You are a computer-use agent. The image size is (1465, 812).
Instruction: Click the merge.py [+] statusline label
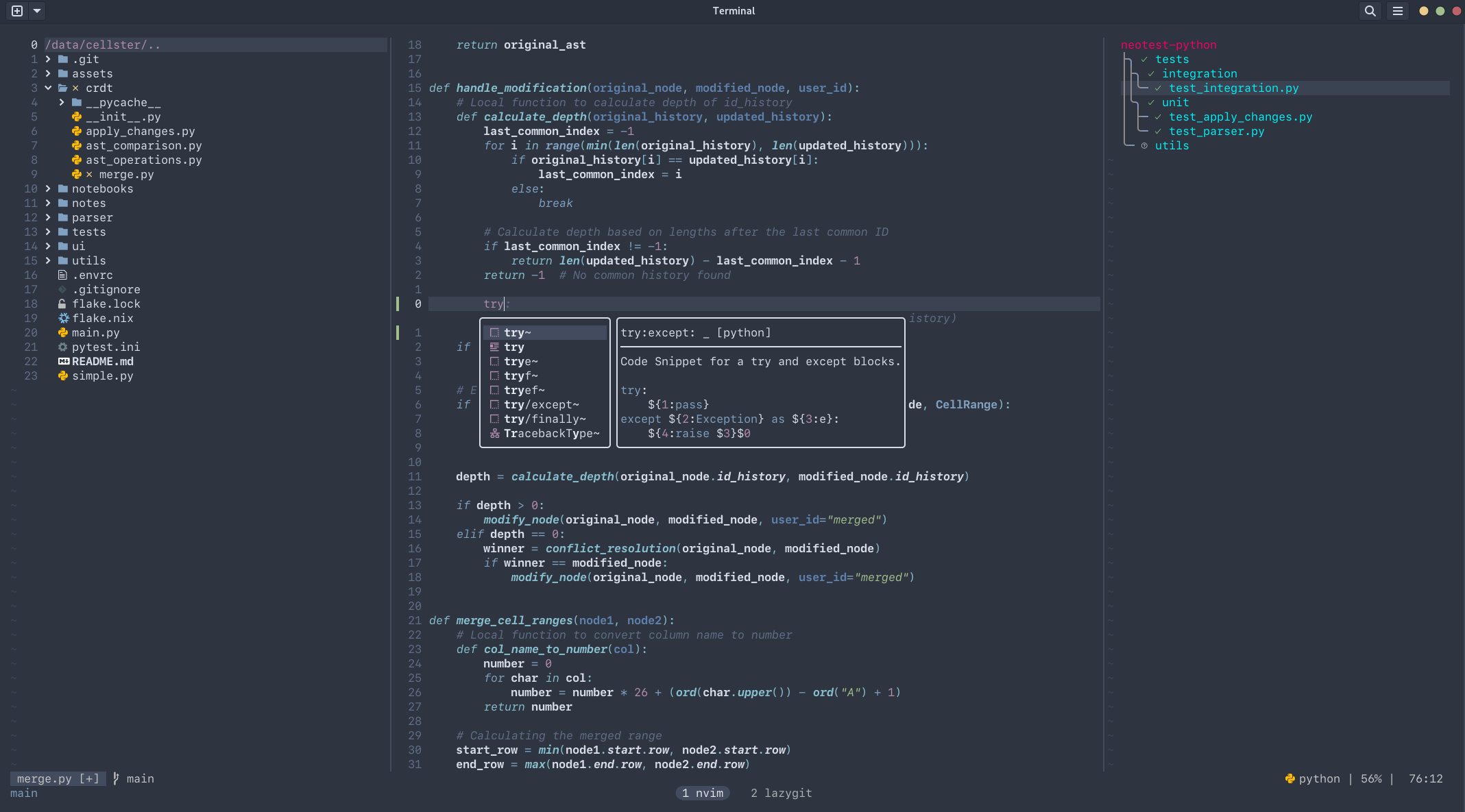(58, 778)
